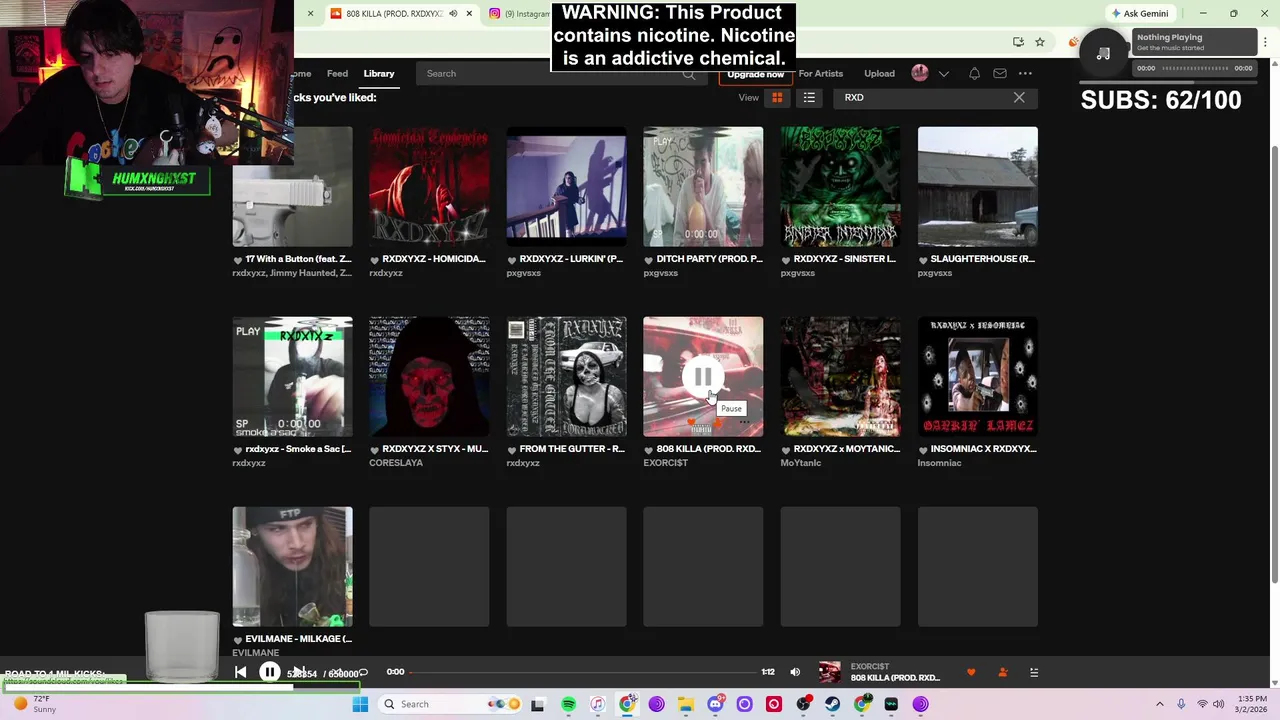This screenshot has width=1280, height=720.
Task: Open Steam from the taskbar
Action: pos(832,704)
